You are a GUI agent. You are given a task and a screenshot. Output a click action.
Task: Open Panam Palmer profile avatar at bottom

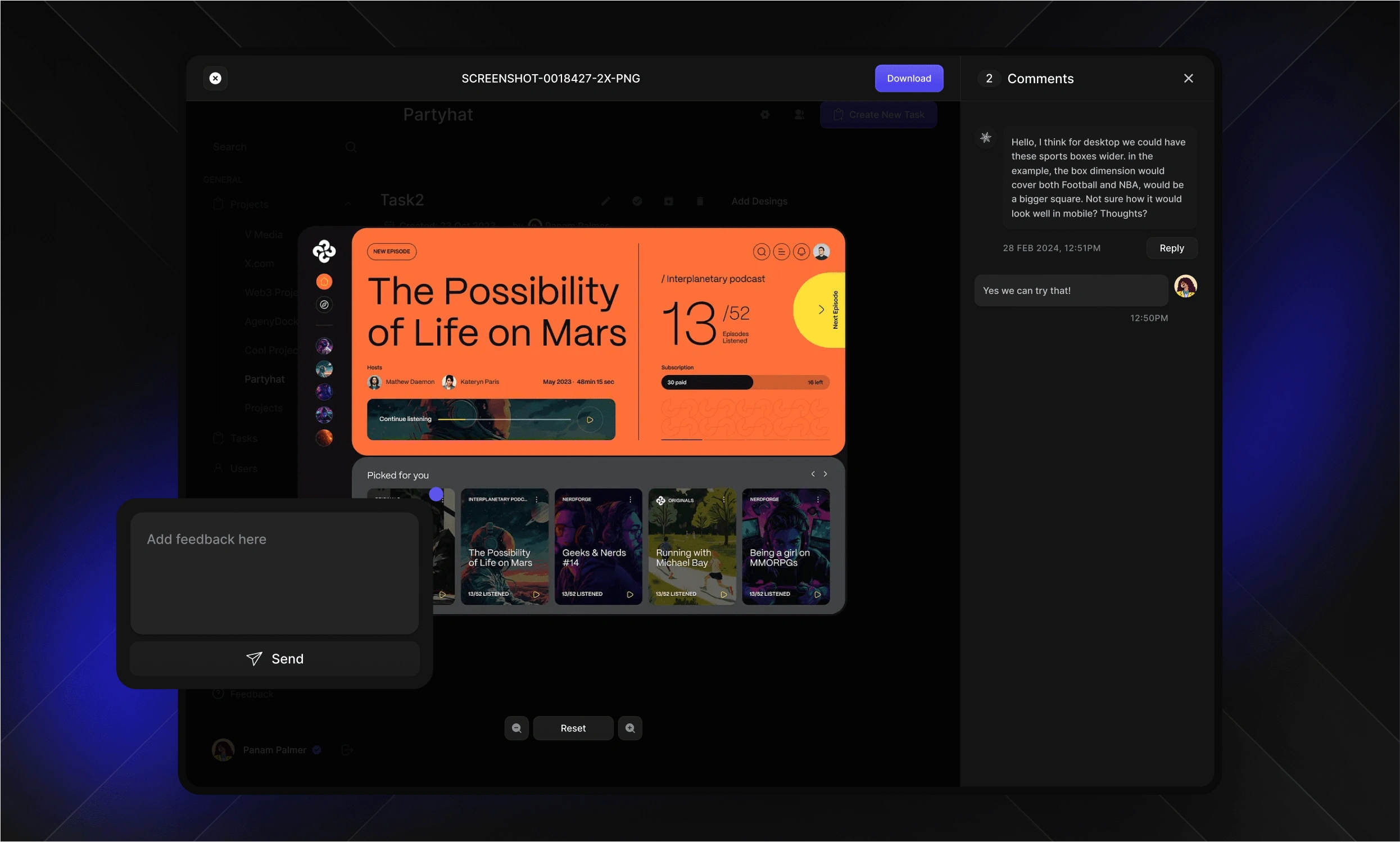[223, 749]
